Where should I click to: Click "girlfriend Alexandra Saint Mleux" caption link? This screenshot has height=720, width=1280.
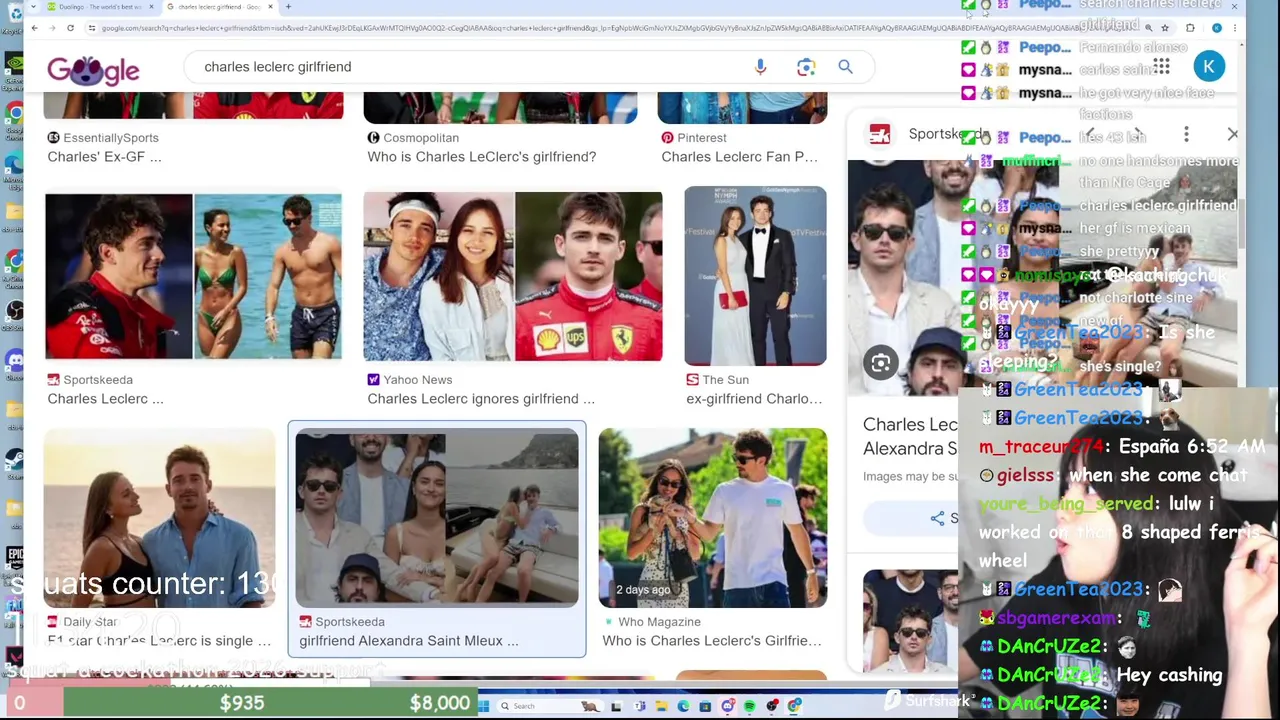coord(408,641)
